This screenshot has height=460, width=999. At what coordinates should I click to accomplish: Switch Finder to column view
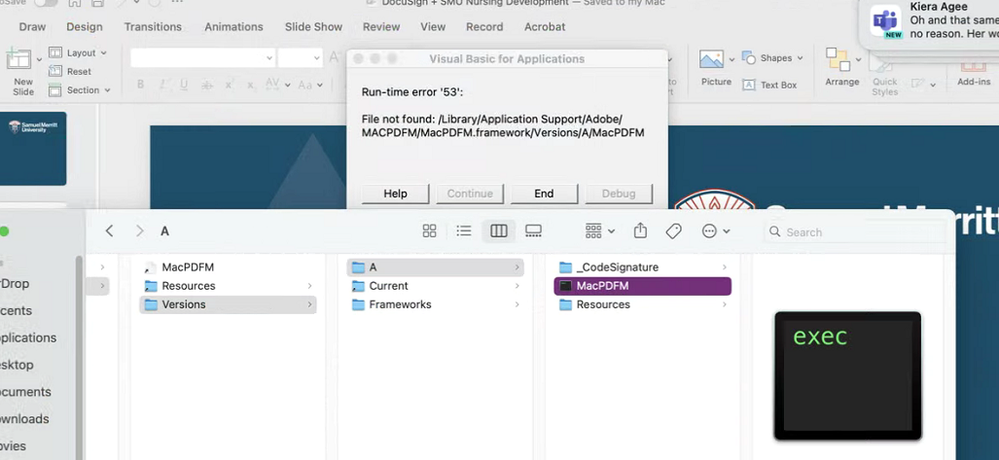coord(499,231)
